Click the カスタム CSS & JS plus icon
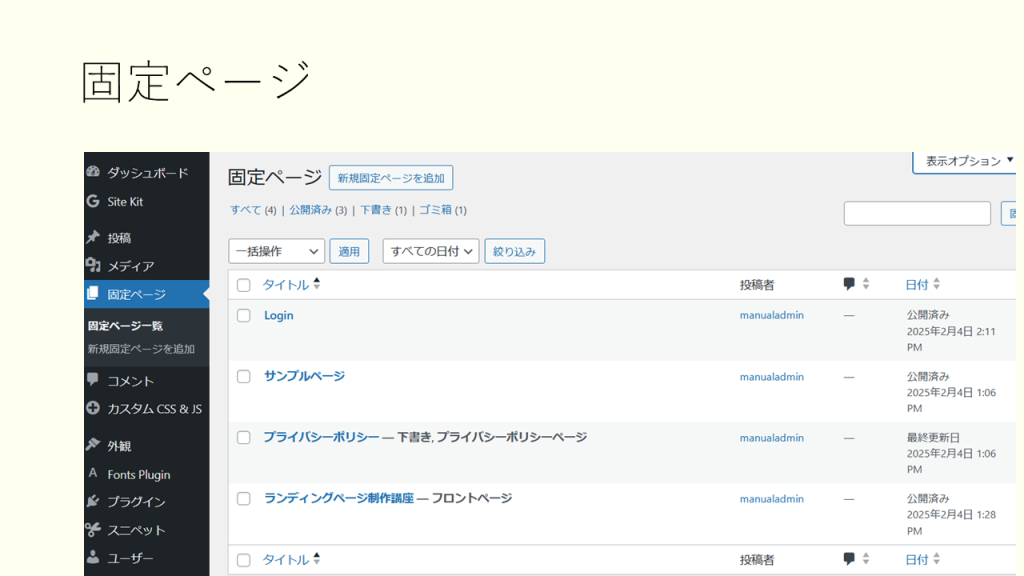The width and height of the screenshot is (1024, 576). (x=93, y=408)
